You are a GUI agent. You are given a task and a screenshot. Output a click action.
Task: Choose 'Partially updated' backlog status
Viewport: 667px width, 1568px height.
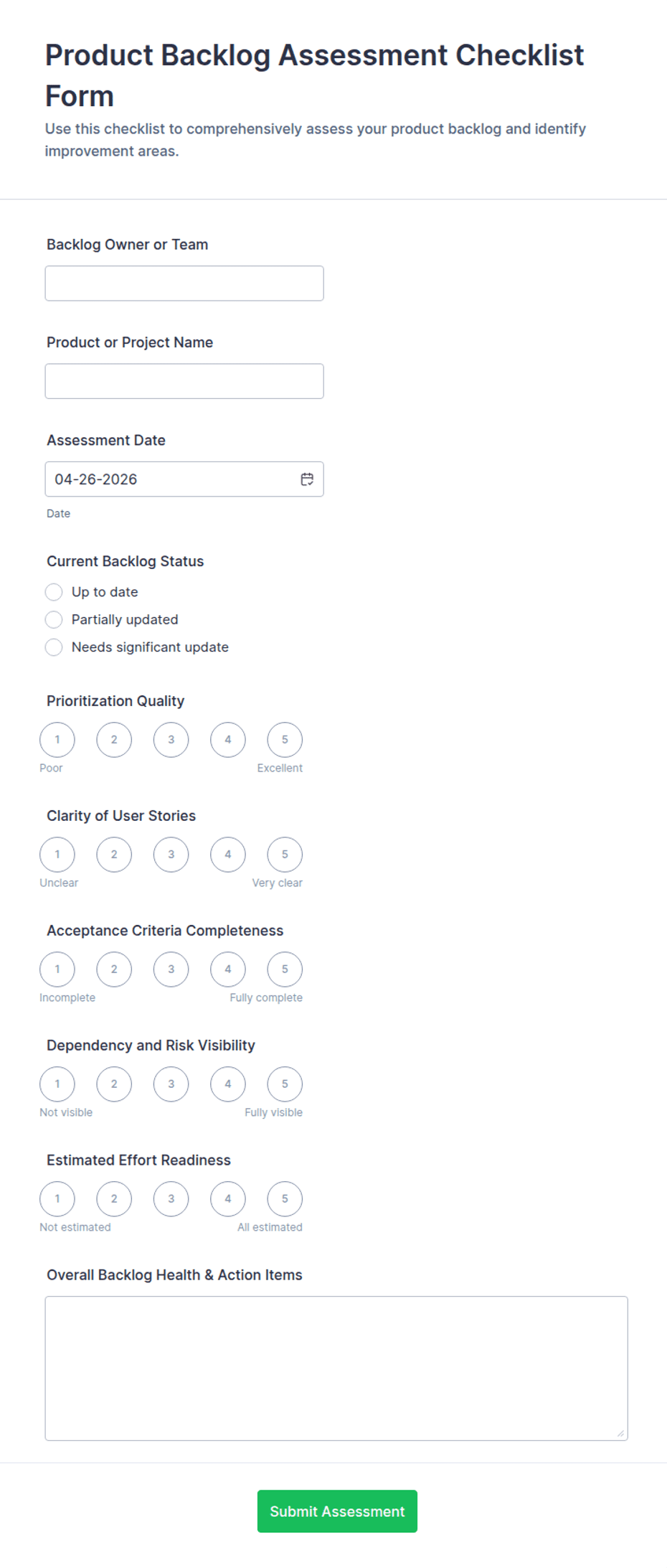click(x=54, y=619)
